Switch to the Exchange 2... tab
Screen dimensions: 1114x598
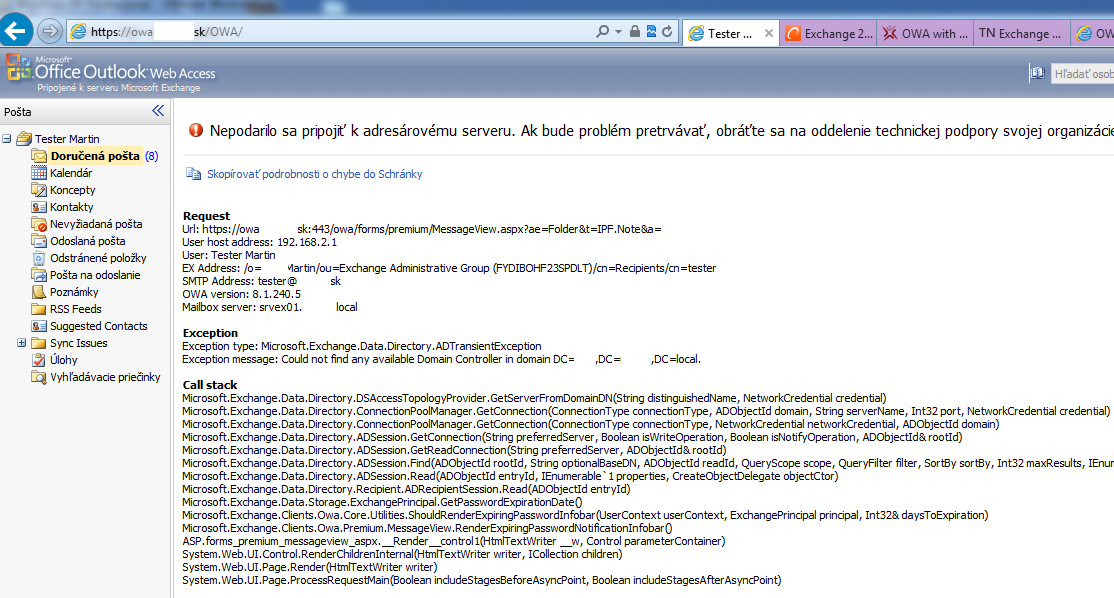click(x=828, y=33)
